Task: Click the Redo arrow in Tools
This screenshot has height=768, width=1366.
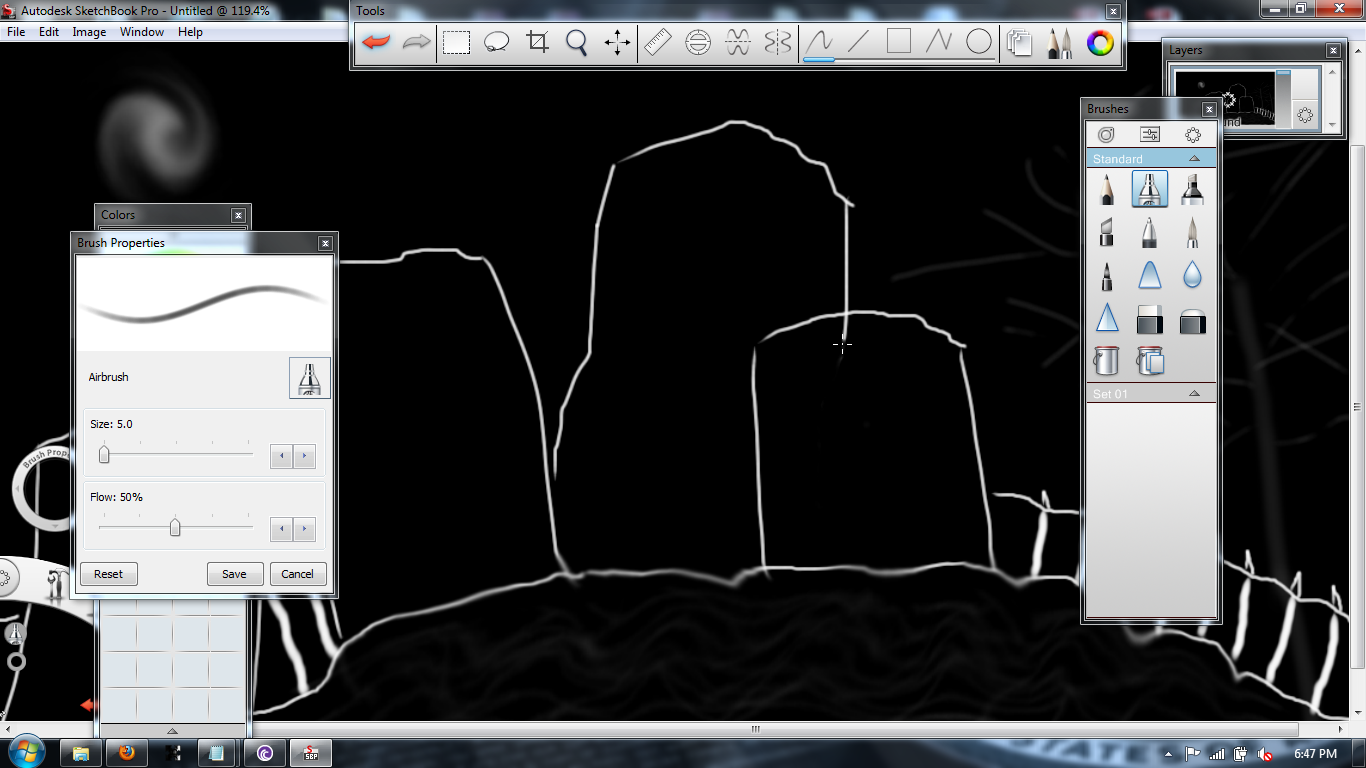Action: (x=416, y=42)
